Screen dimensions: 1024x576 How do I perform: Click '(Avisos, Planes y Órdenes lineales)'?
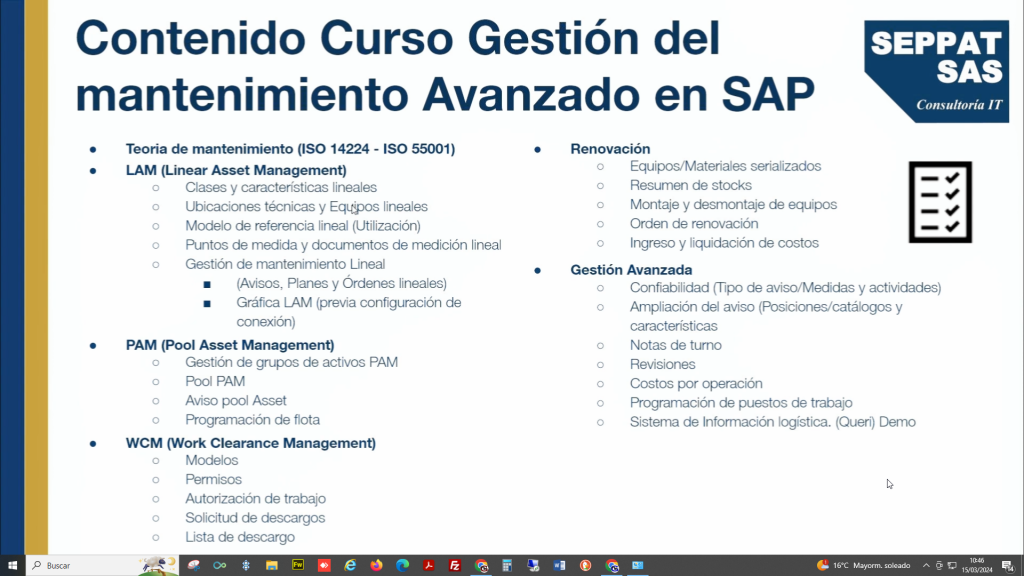point(342,283)
